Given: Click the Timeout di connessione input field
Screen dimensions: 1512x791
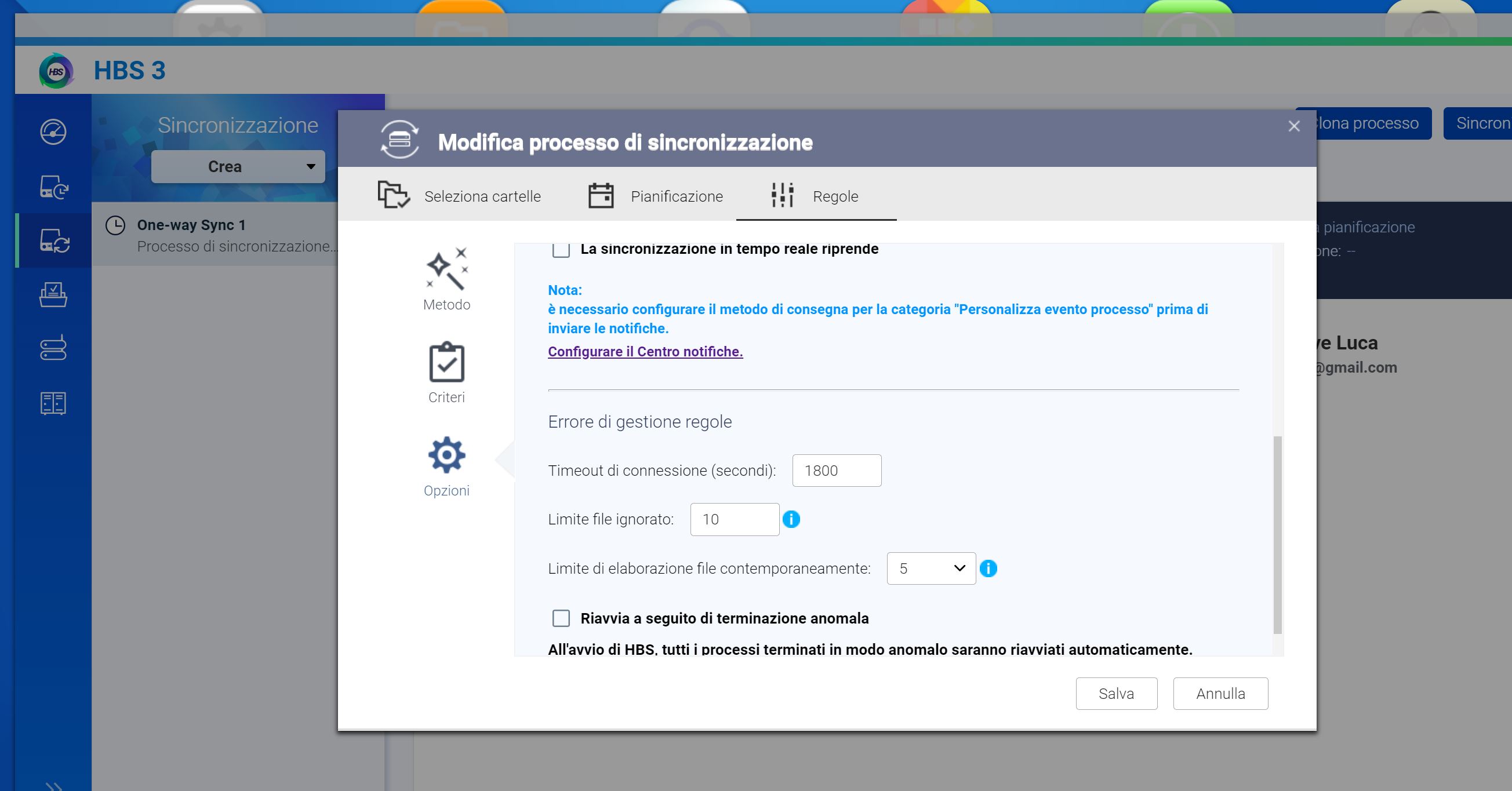Looking at the screenshot, I should pos(837,471).
